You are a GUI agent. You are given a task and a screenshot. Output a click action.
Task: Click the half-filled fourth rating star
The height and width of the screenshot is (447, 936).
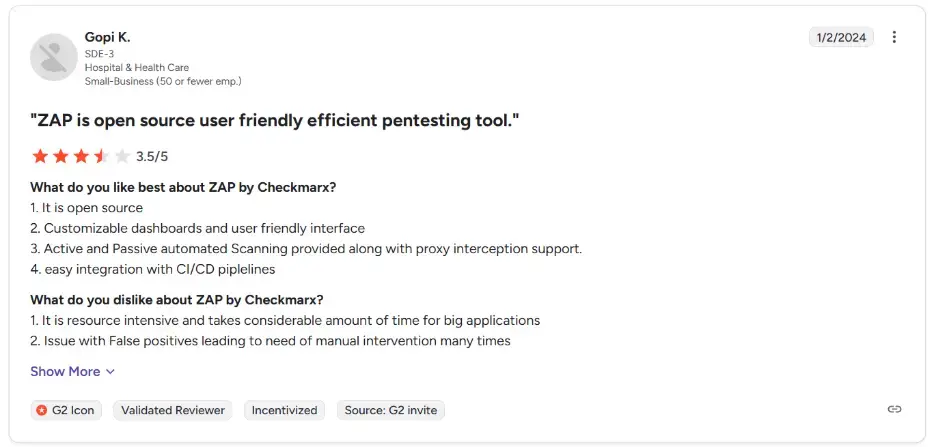tap(101, 156)
